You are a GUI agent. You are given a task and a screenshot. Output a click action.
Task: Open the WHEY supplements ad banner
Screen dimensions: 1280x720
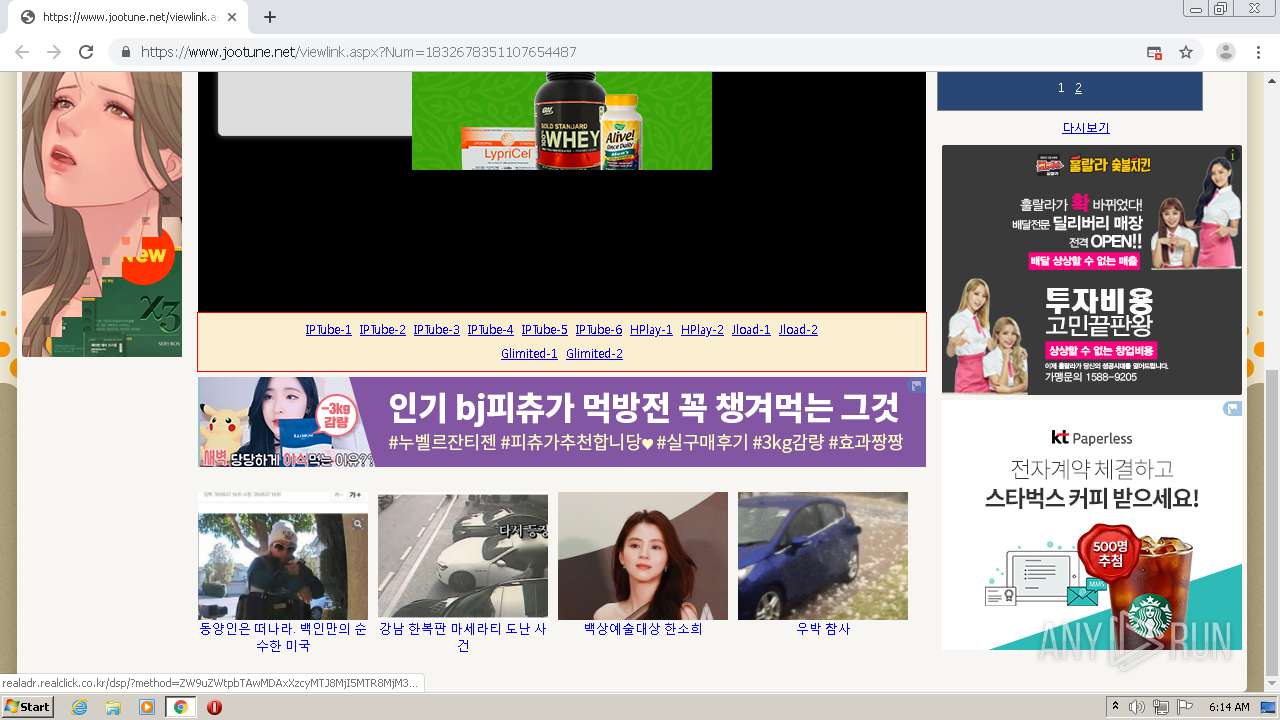(562, 121)
